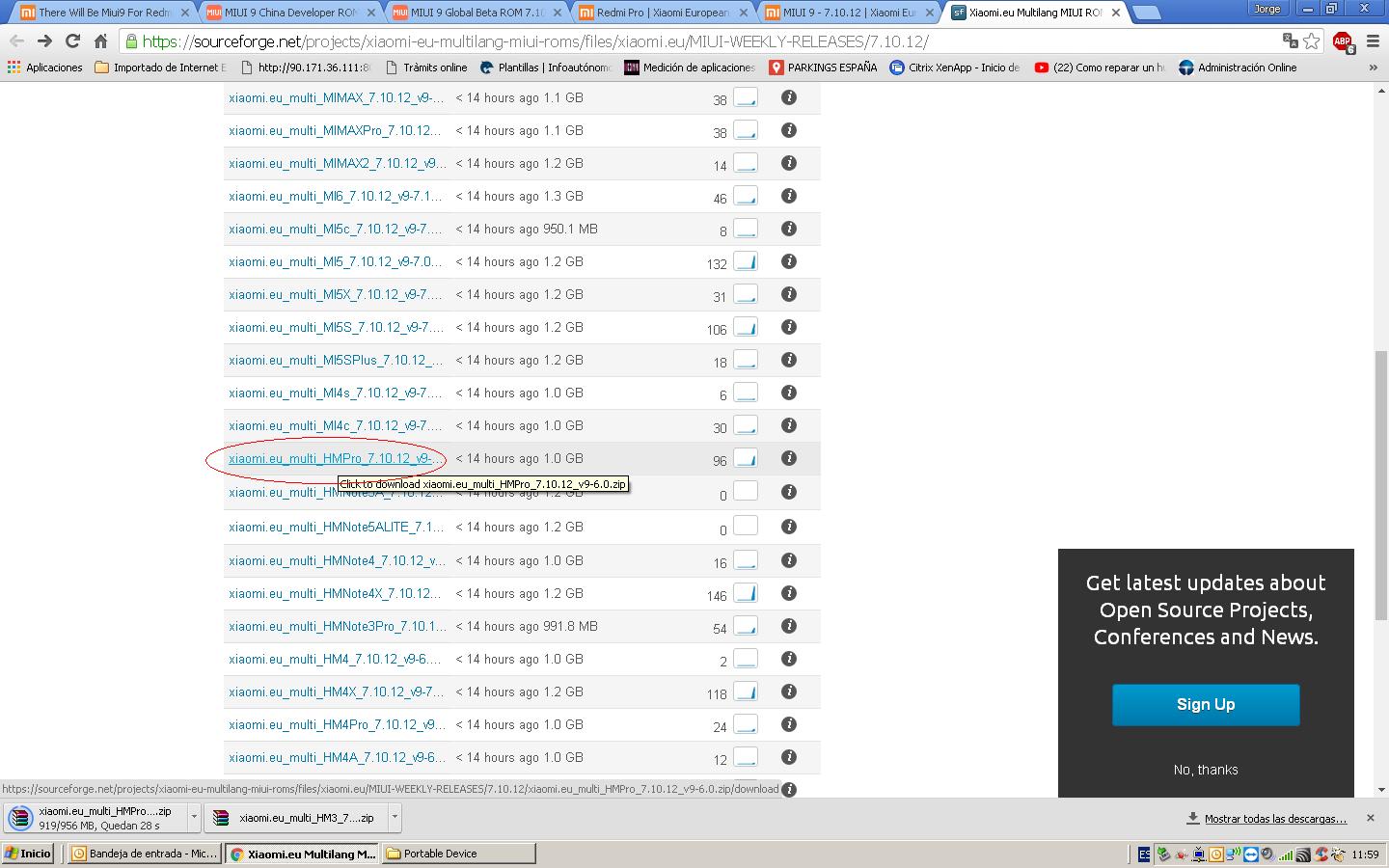Click the 11:59 system clock
Viewport: 1389px width, 868px height.
coord(1365,854)
